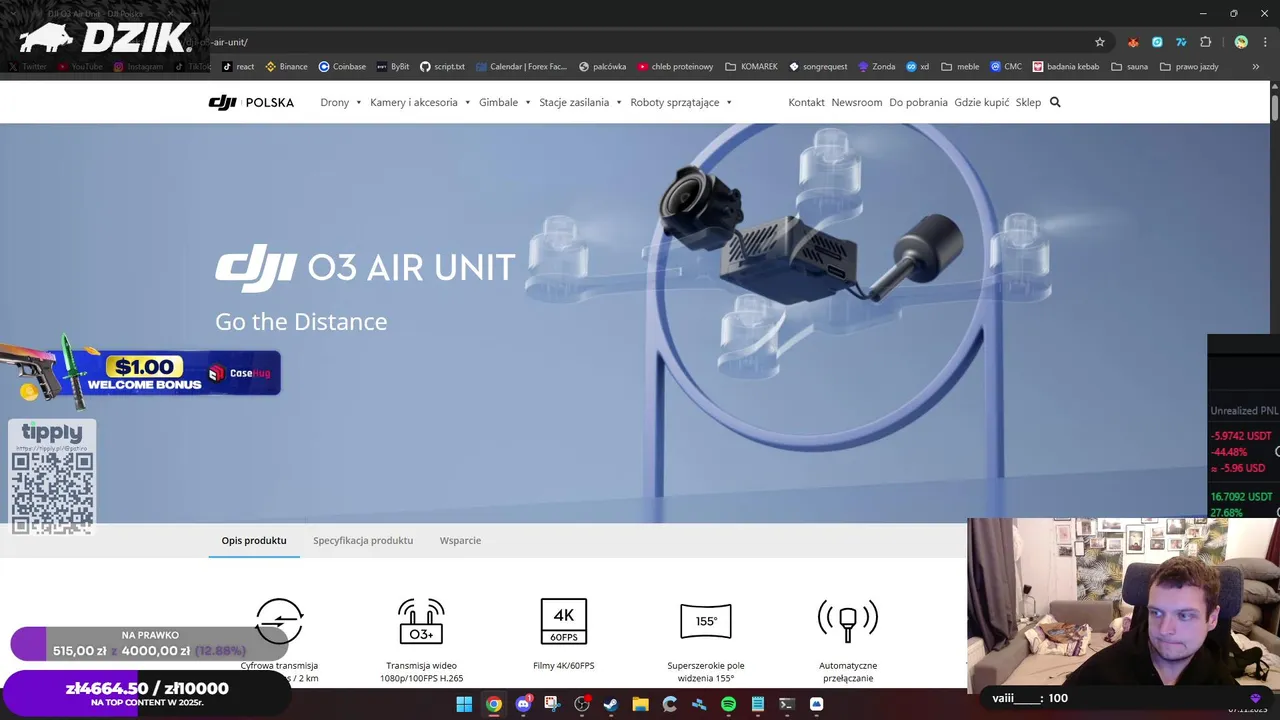Open File Explorer from the taskbar
This screenshot has height=720, width=1280.
tap(640, 704)
